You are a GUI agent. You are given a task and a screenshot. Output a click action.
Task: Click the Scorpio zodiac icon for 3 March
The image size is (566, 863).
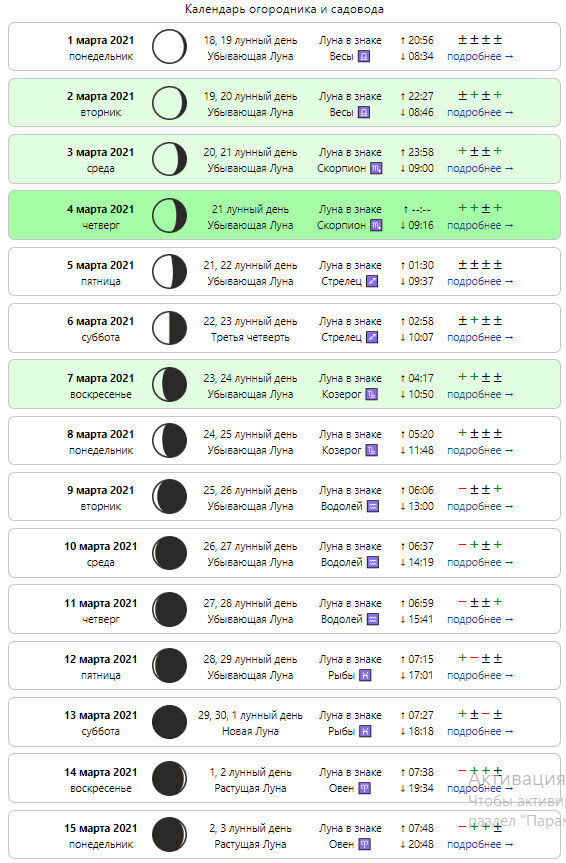coord(376,168)
